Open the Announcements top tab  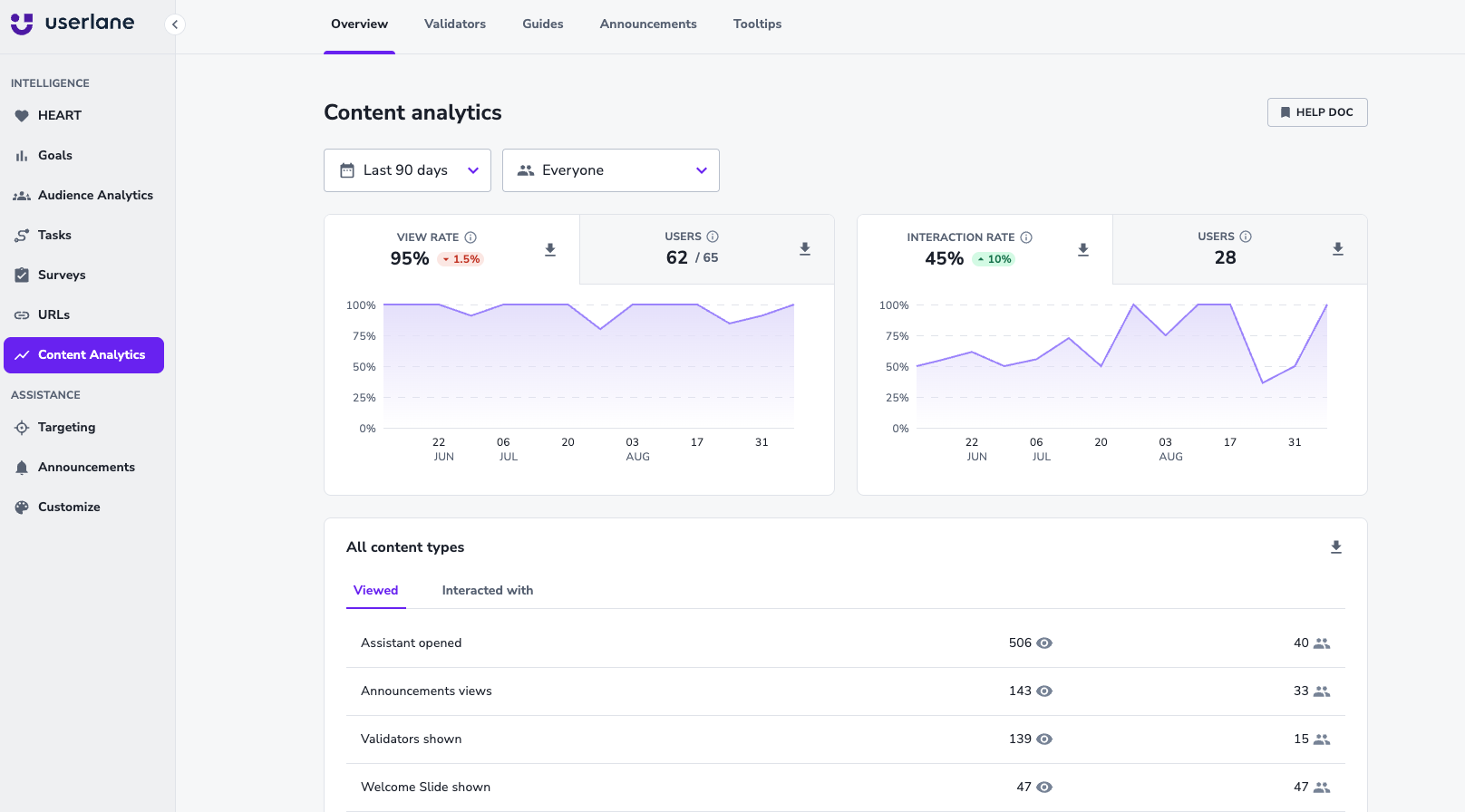click(648, 24)
